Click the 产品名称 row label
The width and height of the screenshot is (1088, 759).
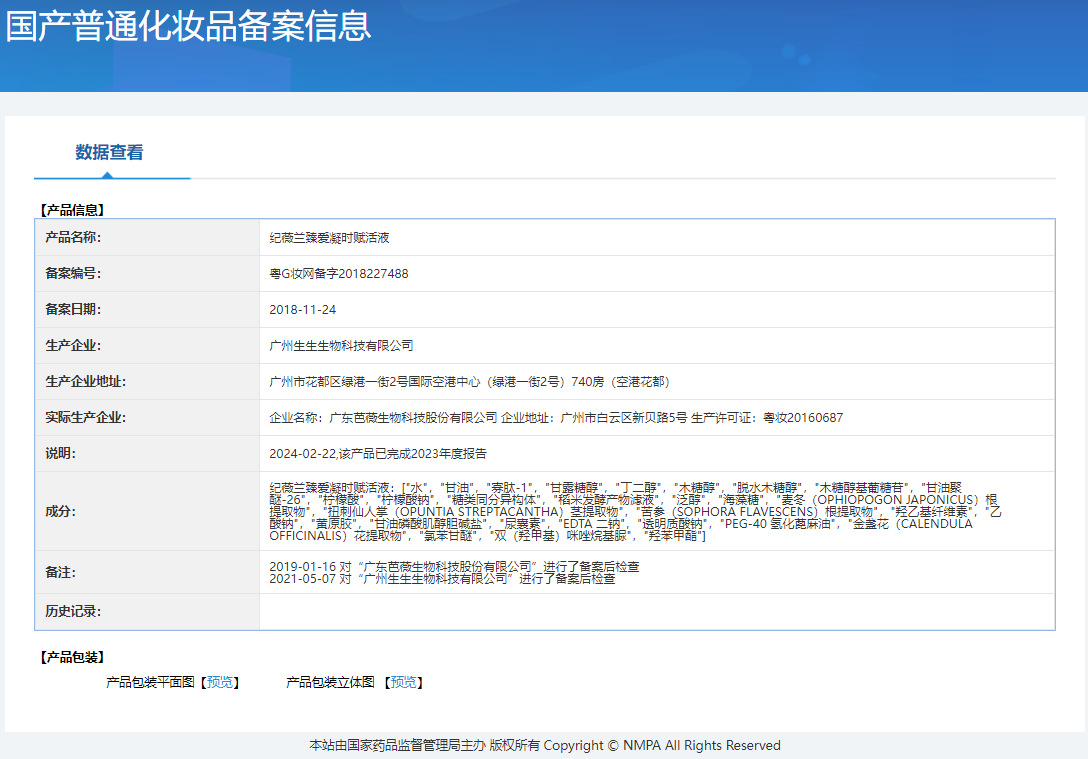(73, 238)
